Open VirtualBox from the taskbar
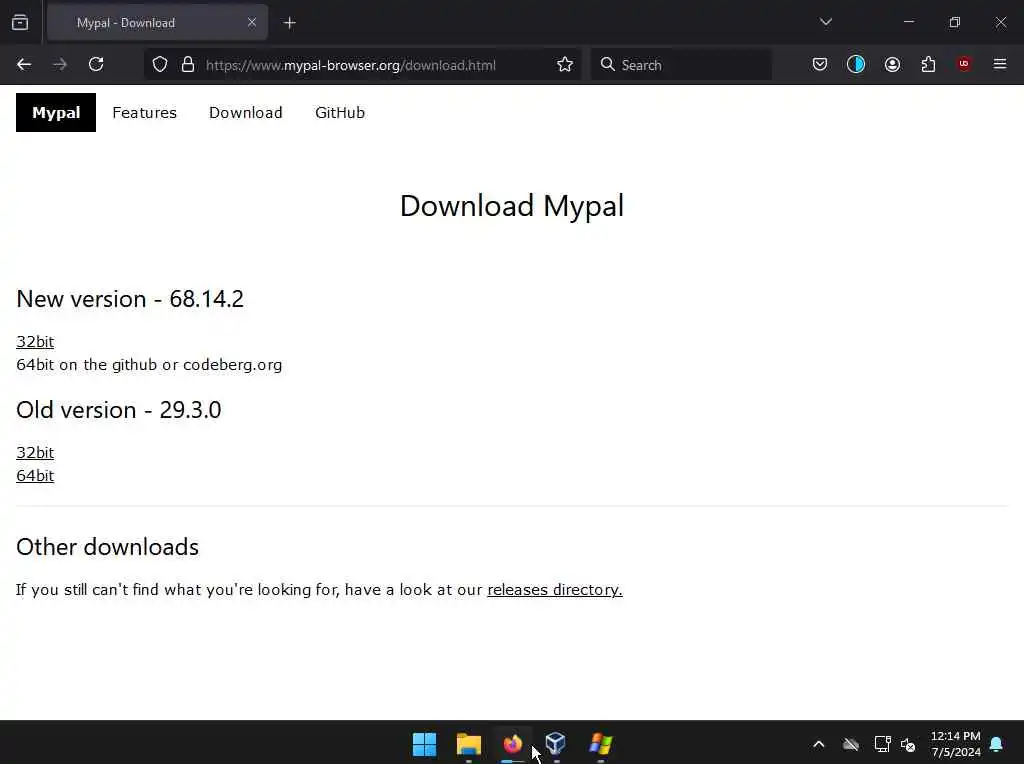This screenshot has width=1024, height=764. (x=556, y=744)
